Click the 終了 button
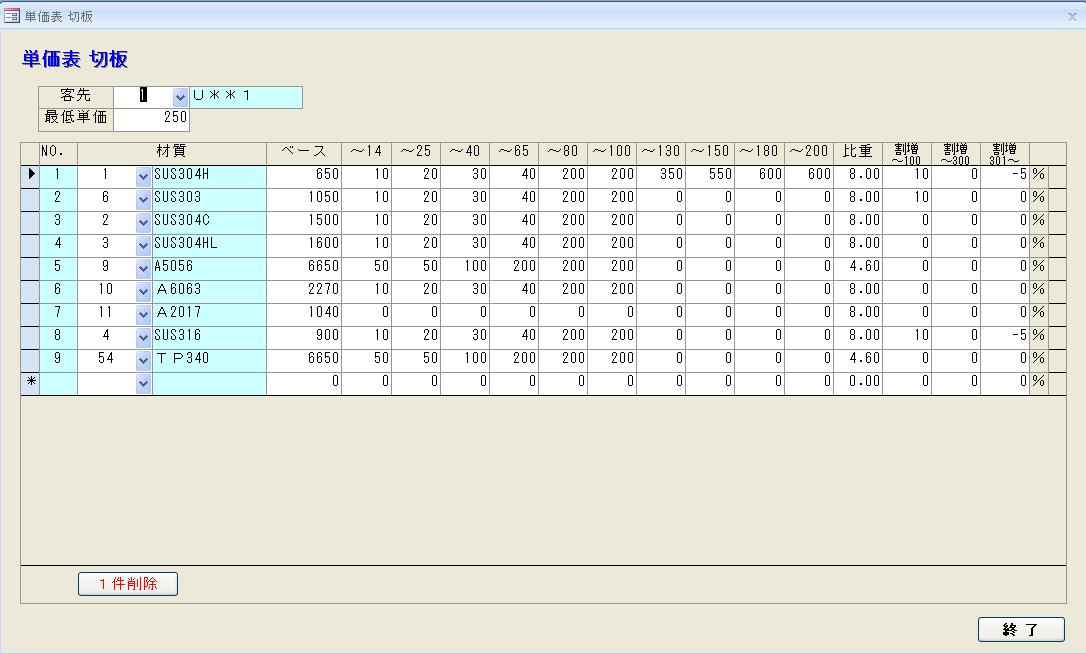The width and height of the screenshot is (1086, 654). (1020, 629)
